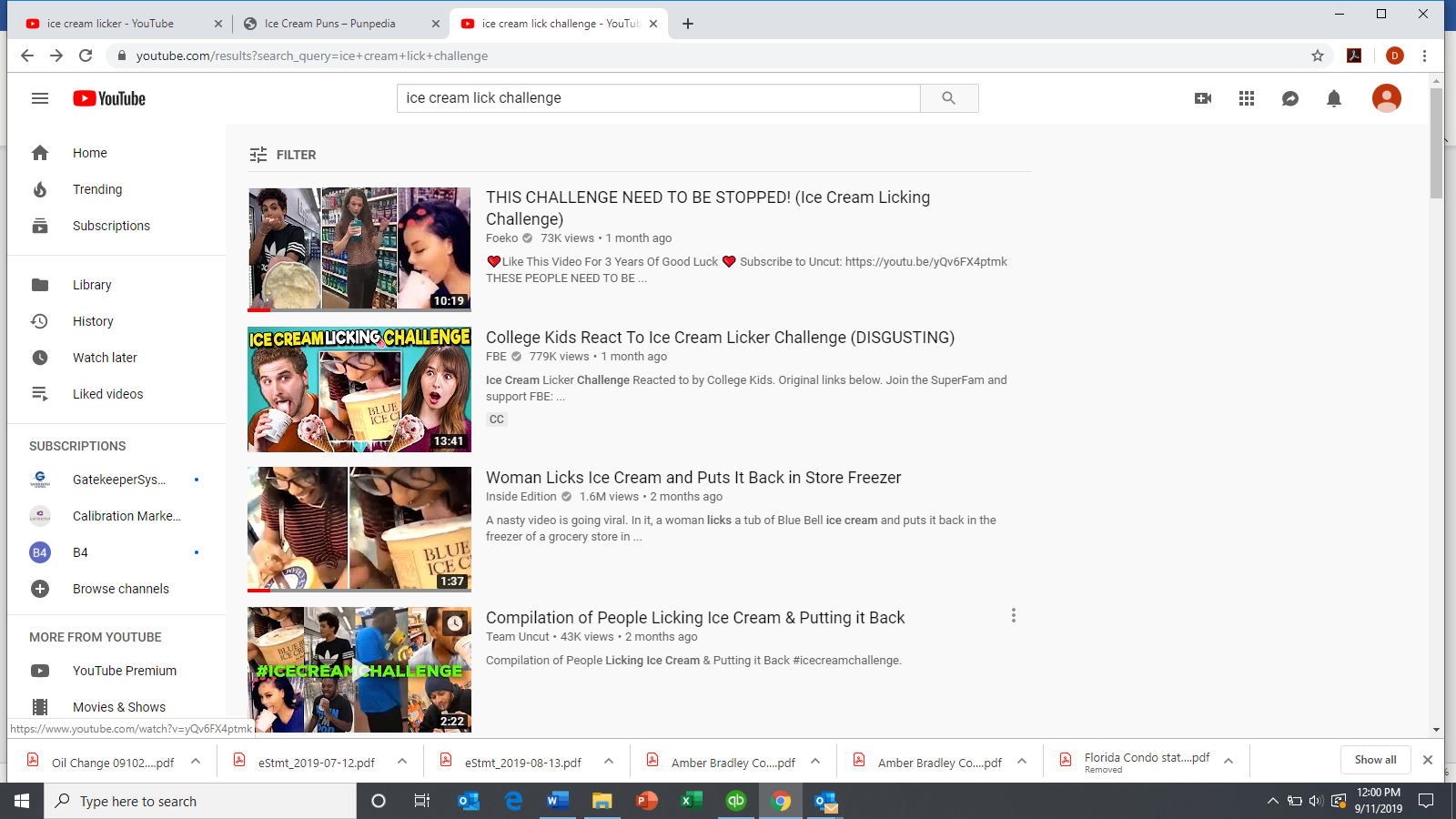
Task: Click the Adobe Acrobat extension icon
Action: (x=1354, y=56)
